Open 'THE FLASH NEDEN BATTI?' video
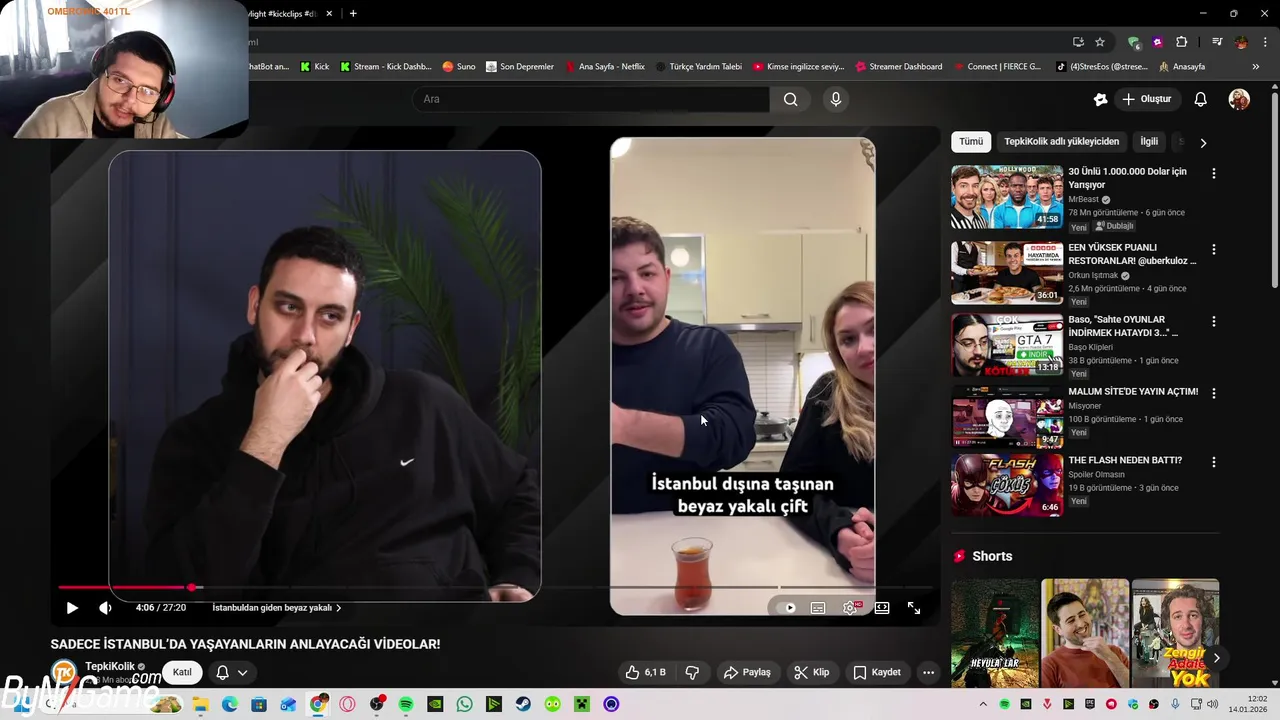1280x720 pixels. tap(1125, 460)
